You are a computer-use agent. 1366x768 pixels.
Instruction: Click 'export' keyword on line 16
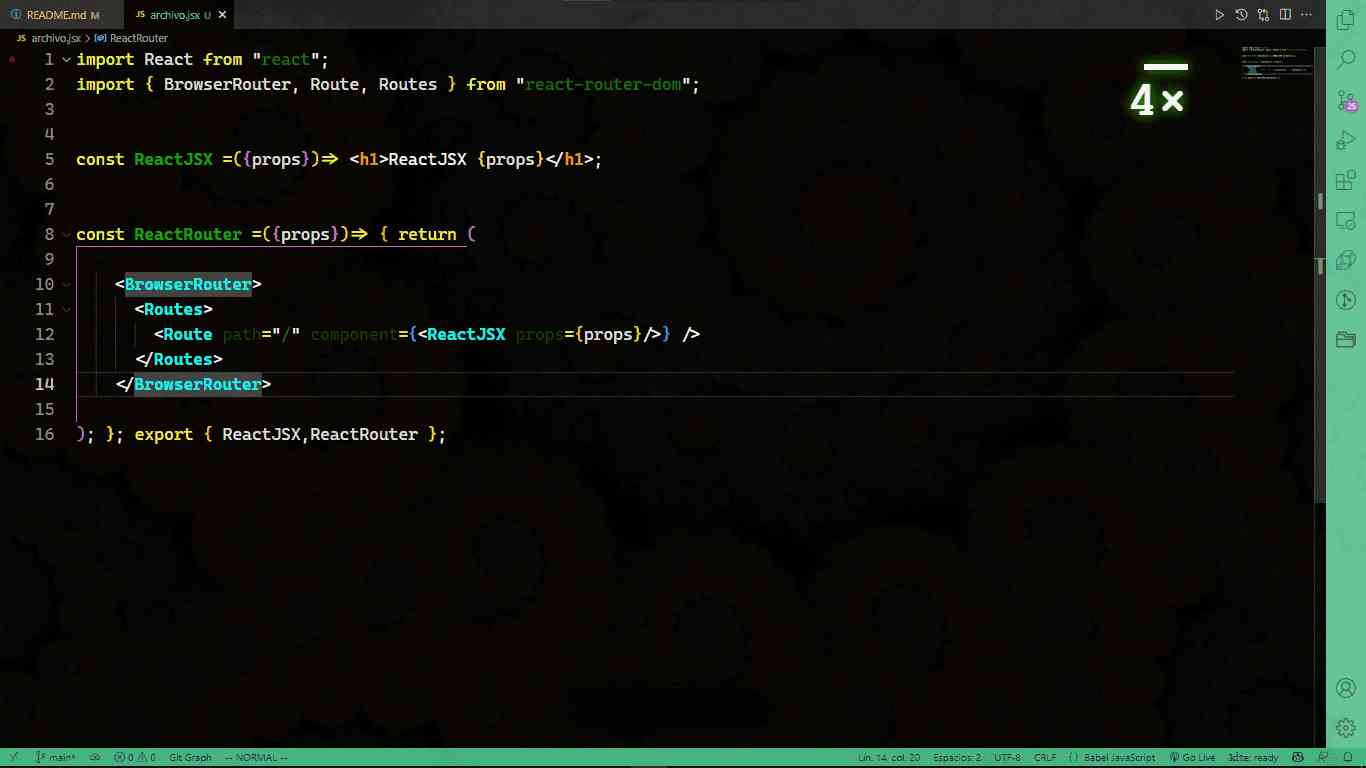pos(163,435)
